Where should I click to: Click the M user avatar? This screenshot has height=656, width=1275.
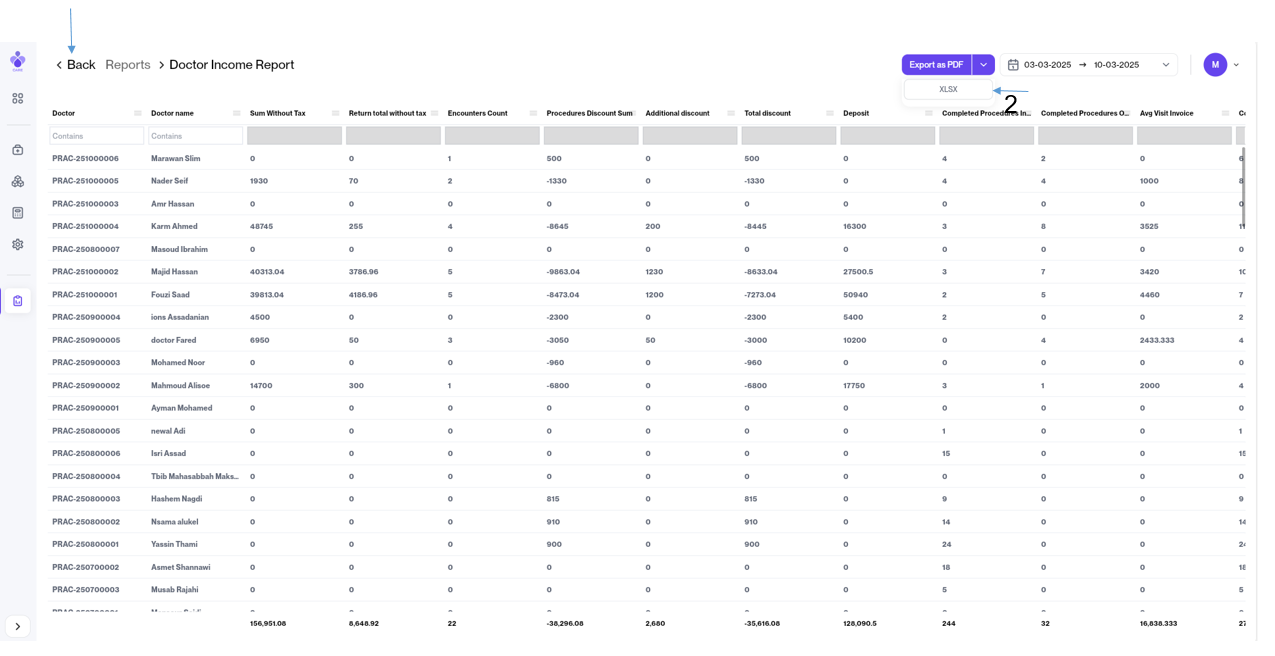(x=1215, y=65)
